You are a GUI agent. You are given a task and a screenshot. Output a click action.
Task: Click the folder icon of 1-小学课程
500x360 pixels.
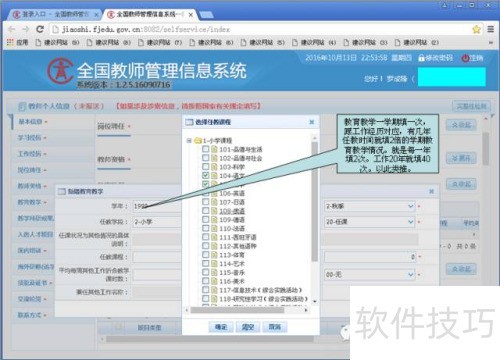click(x=198, y=140)
